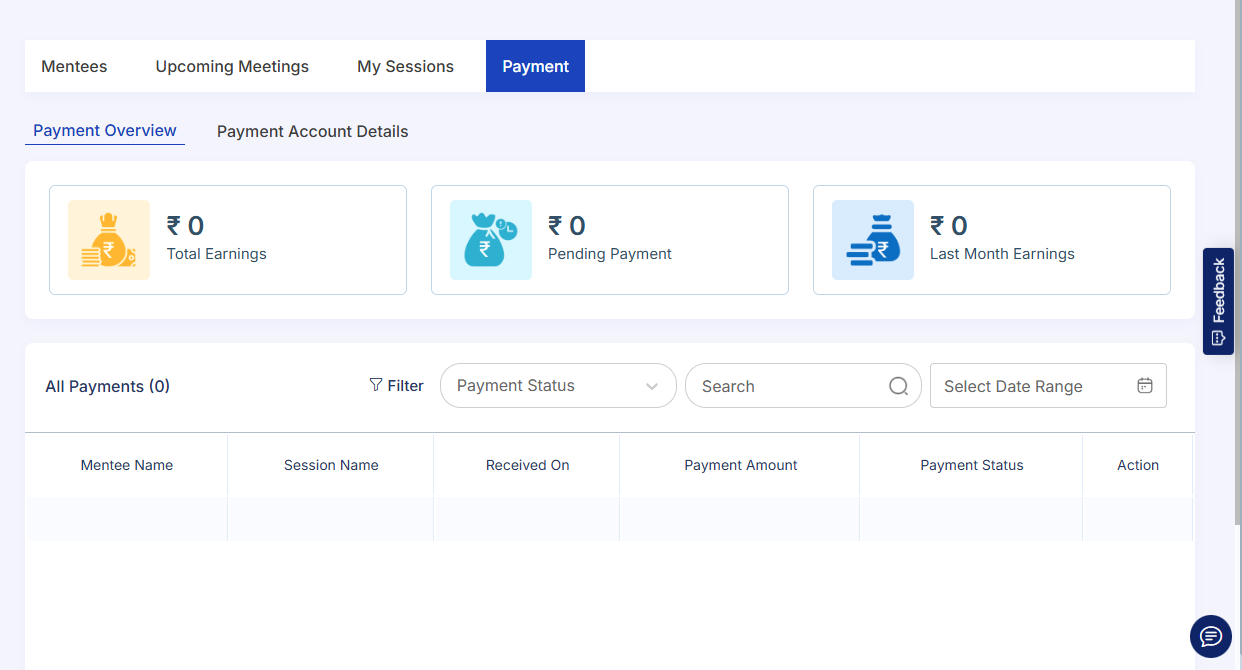
Task: Go to the My Sessions tab
Action: coord(405,66)
